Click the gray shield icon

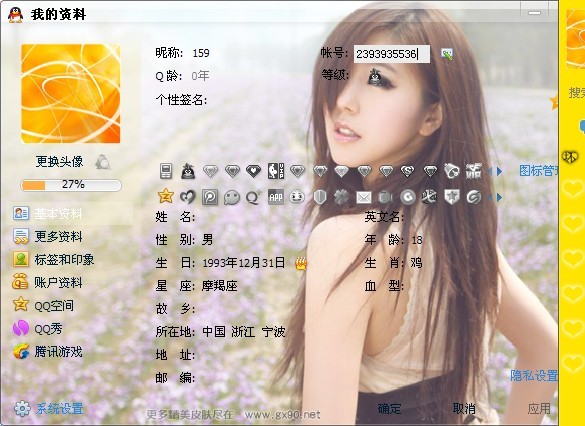click(x=320, y=197)
